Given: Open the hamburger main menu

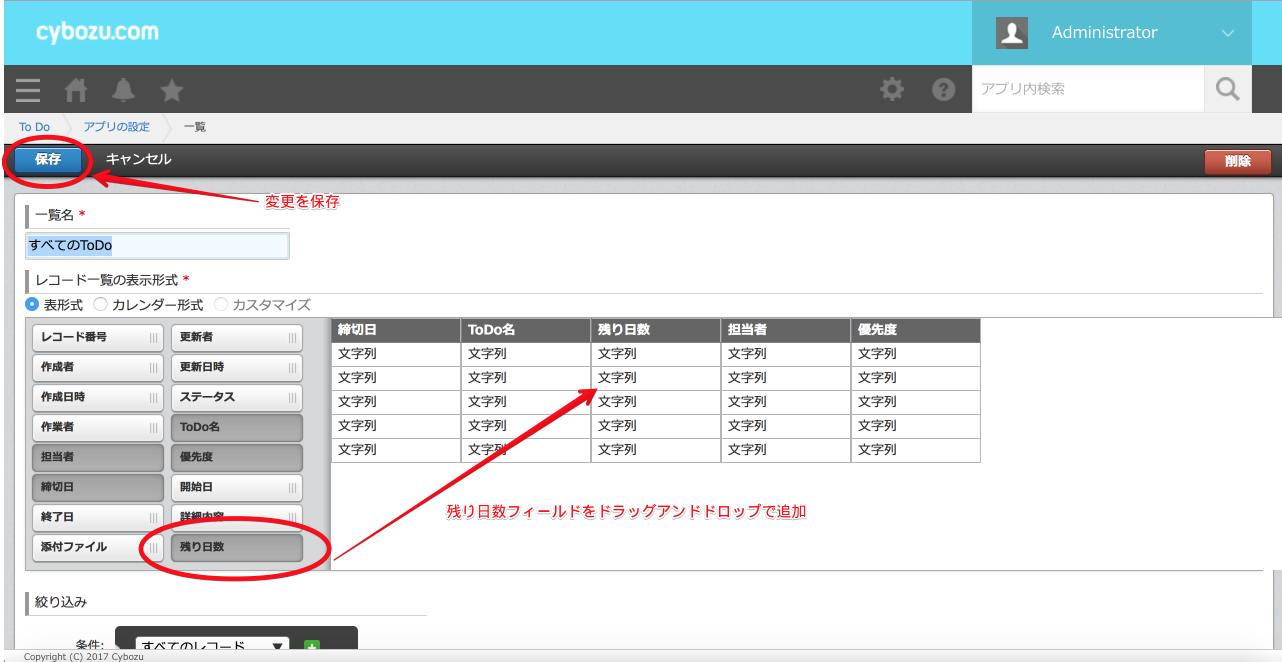Looking at the screenshot, I should tap(28, 90).
